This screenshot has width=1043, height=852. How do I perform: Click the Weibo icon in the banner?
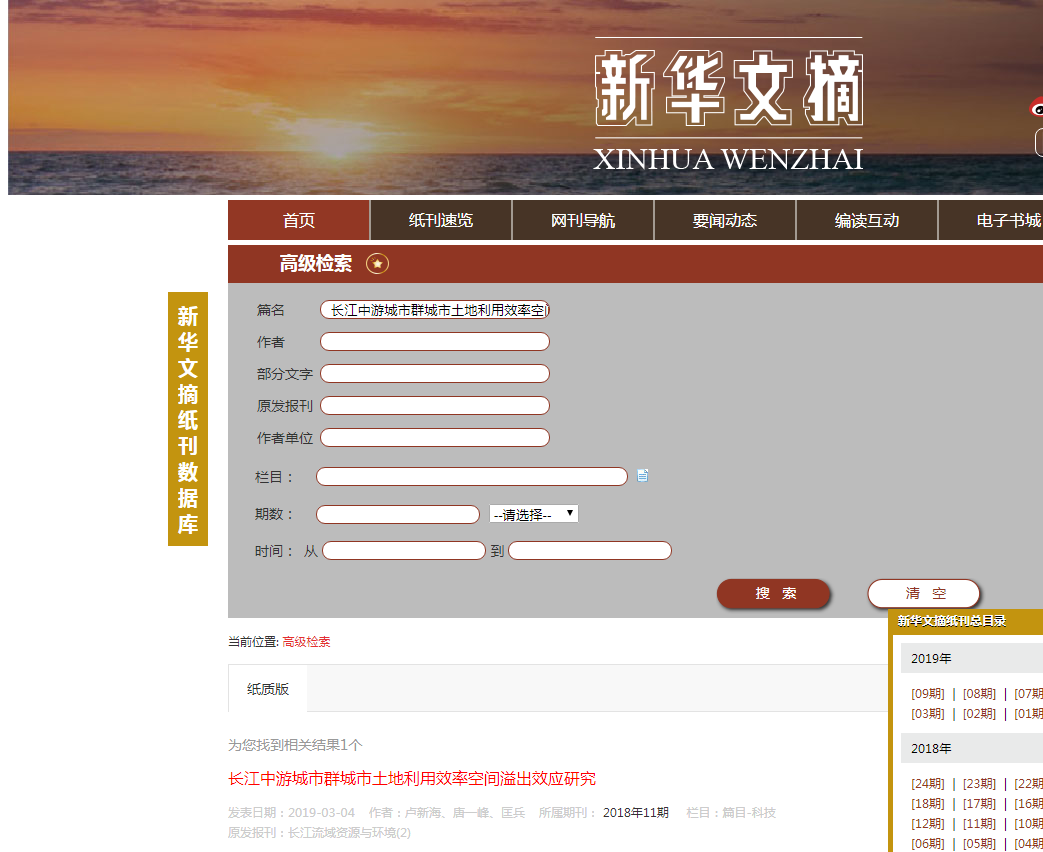pos(1036,106)
